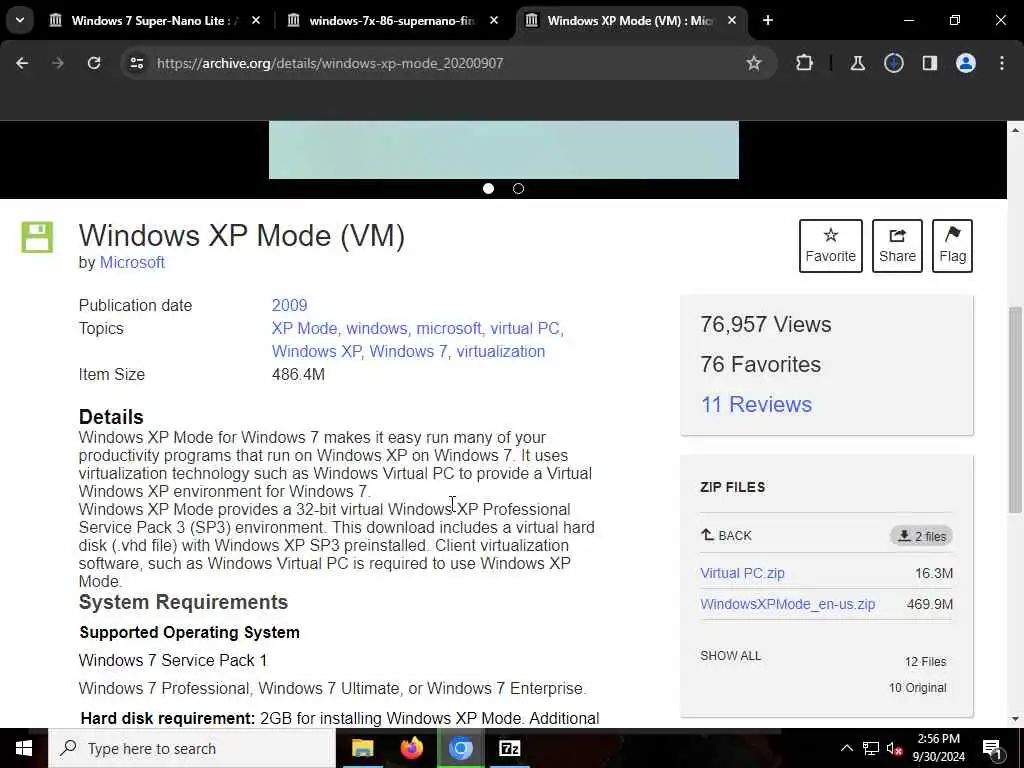The height and width of the screenshot is (768, 1024).
Task: Go back with BACK arrow in ZIP FILES
Action: [x=726, y=536]
